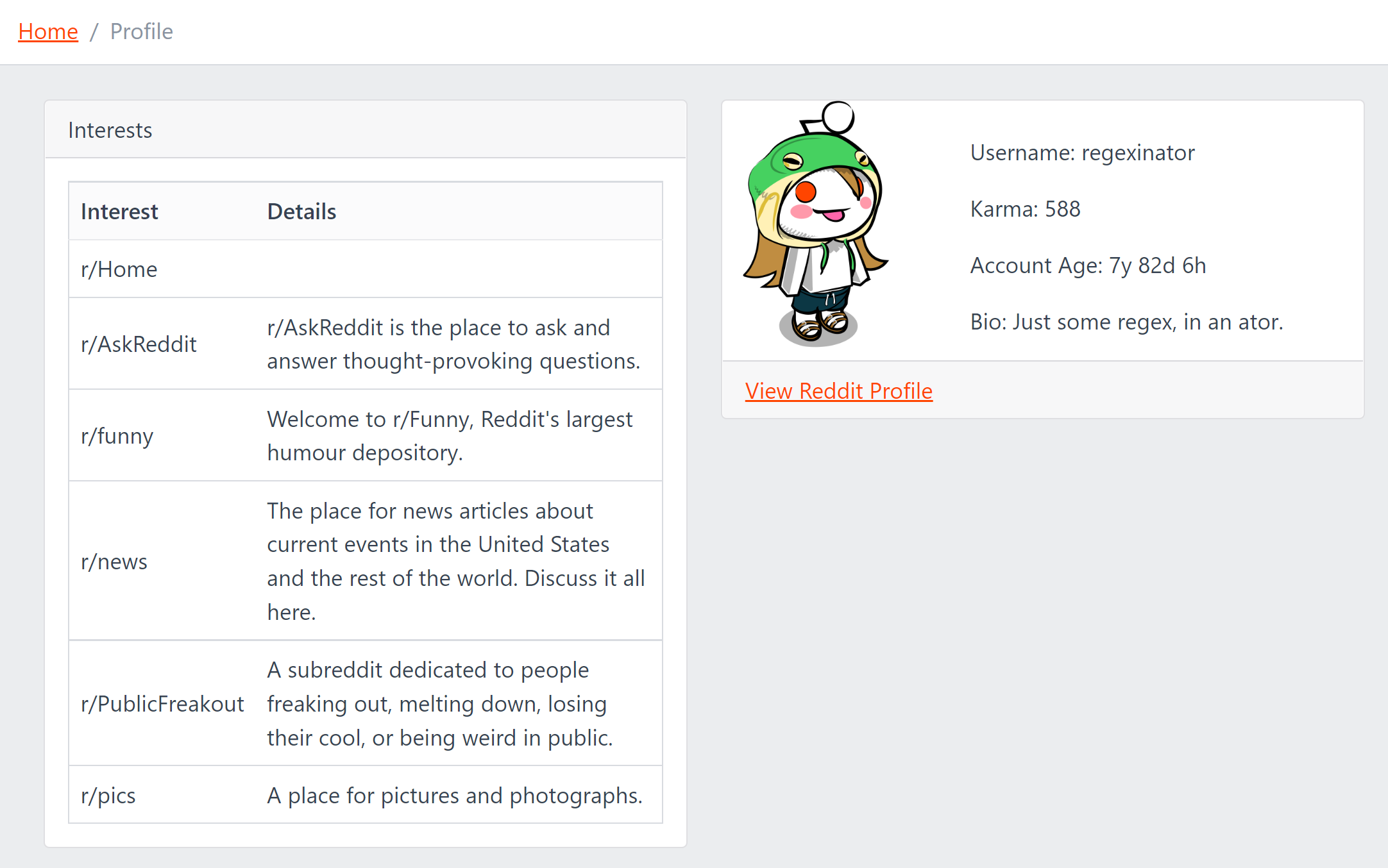
Task: Click the Interest column header
Action: [119, 211]
